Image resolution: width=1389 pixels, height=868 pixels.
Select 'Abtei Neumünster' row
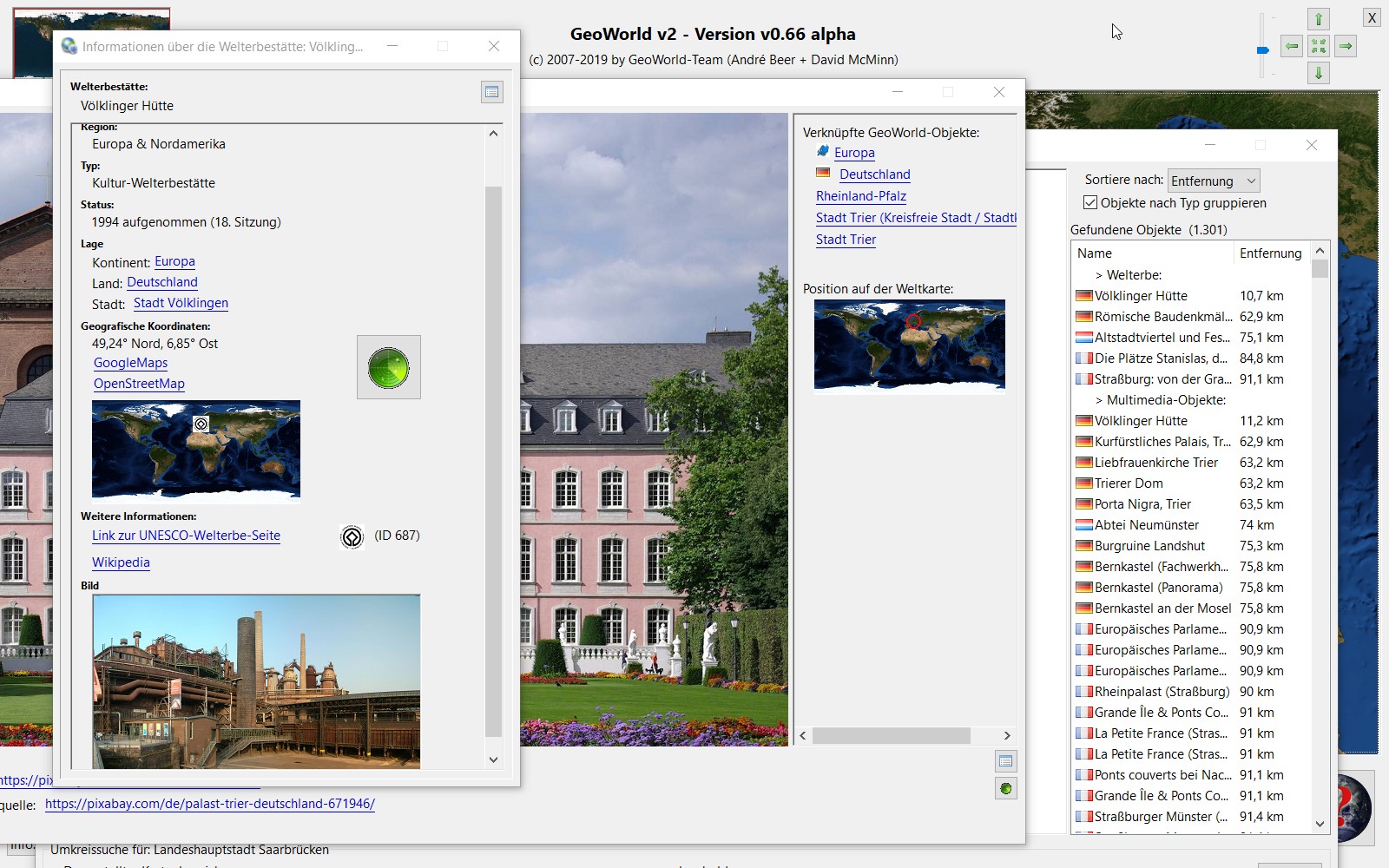tap(1191, 525)
